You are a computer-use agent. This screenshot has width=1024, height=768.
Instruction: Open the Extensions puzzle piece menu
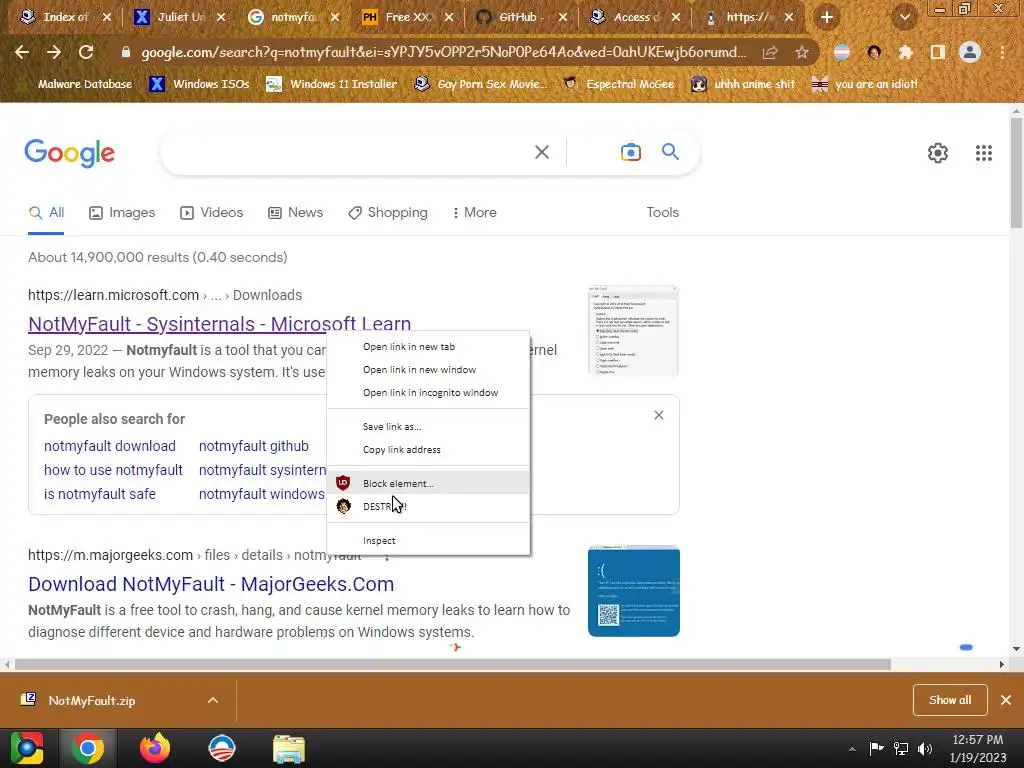pos(905,52)
